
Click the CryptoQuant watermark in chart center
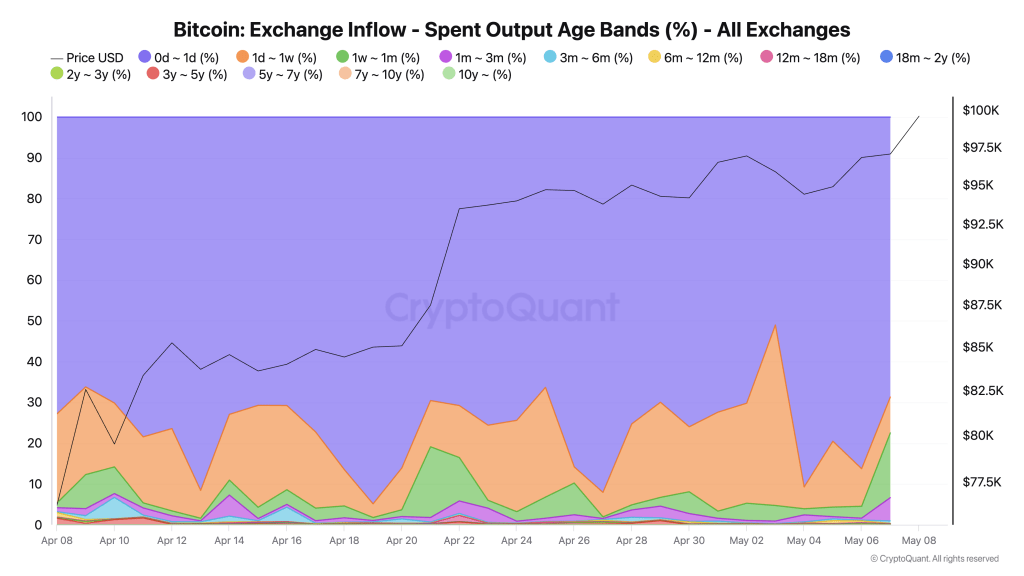click(x=502, y=307)
